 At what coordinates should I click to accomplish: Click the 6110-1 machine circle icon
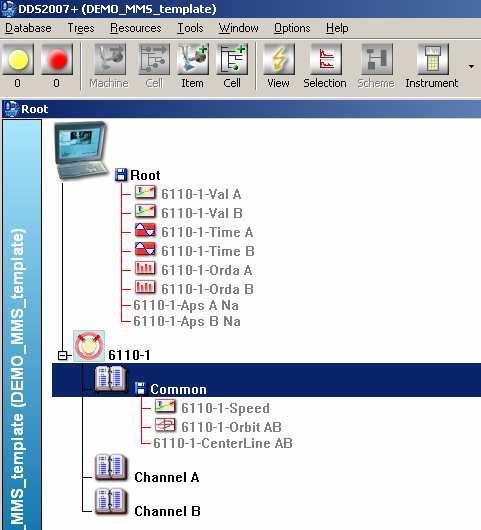pyautogui.click(x=89, y=346)
